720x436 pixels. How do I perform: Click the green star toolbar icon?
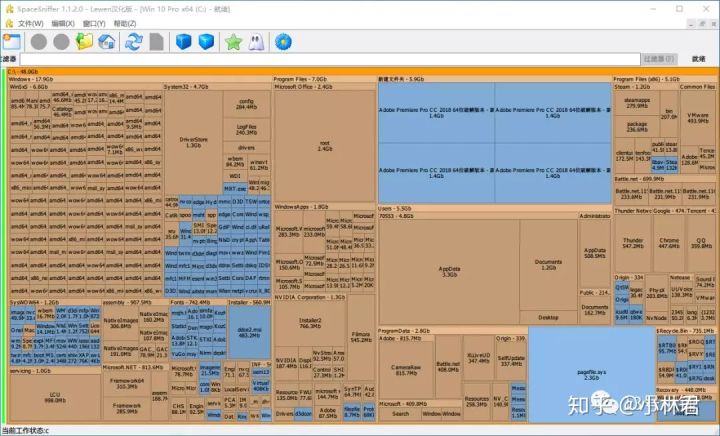pos(233,41)
